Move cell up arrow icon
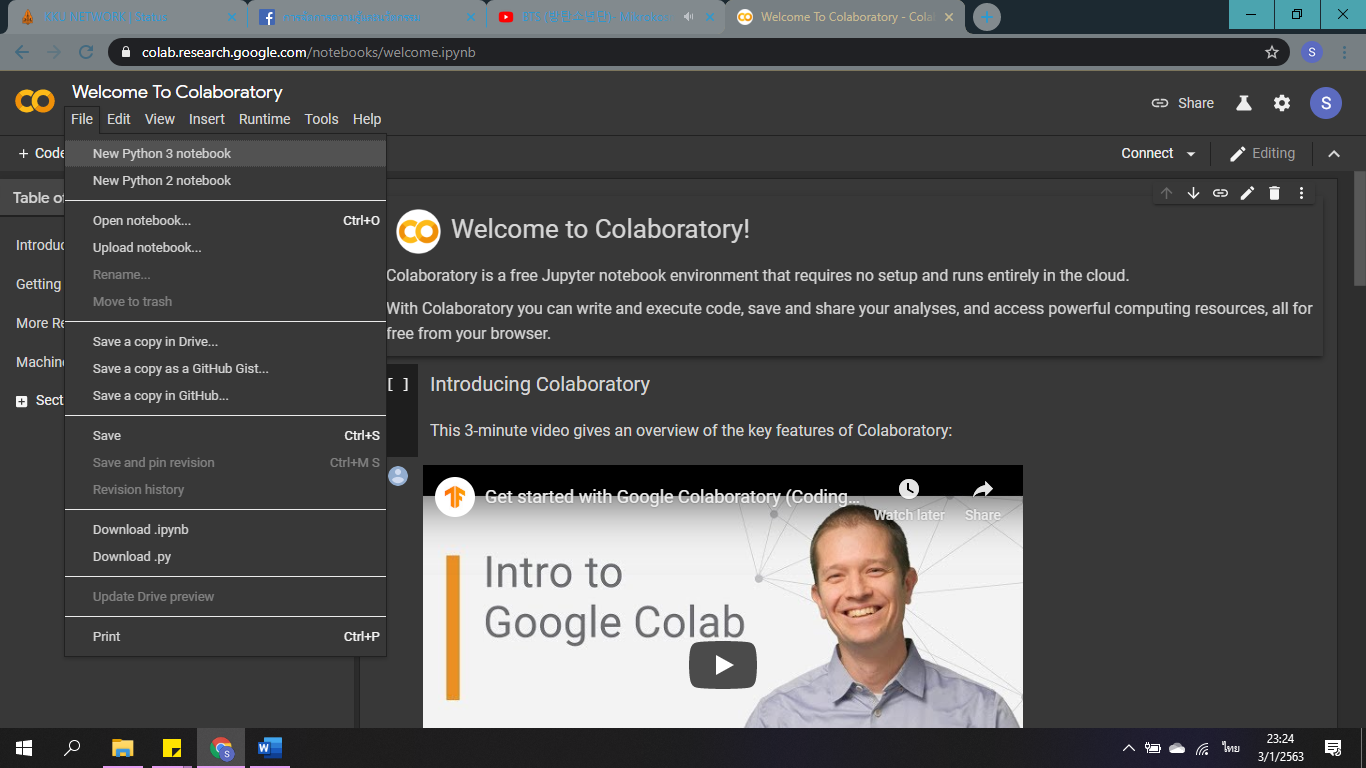This screenshot has height=768, width=1366. (1166, 193)
